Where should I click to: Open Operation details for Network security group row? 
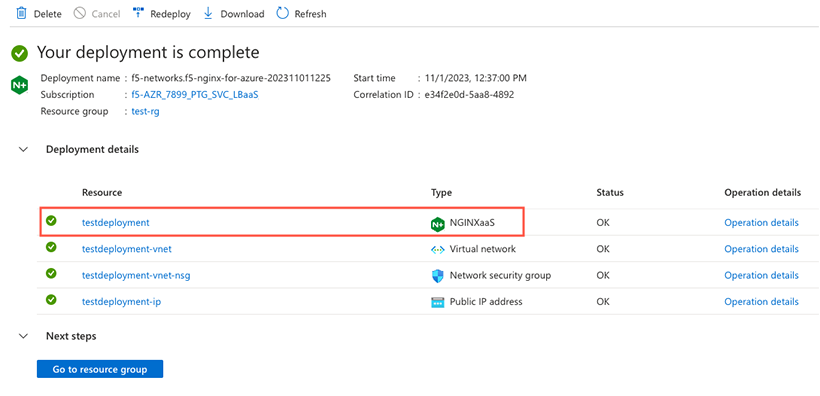click(761, 276)
